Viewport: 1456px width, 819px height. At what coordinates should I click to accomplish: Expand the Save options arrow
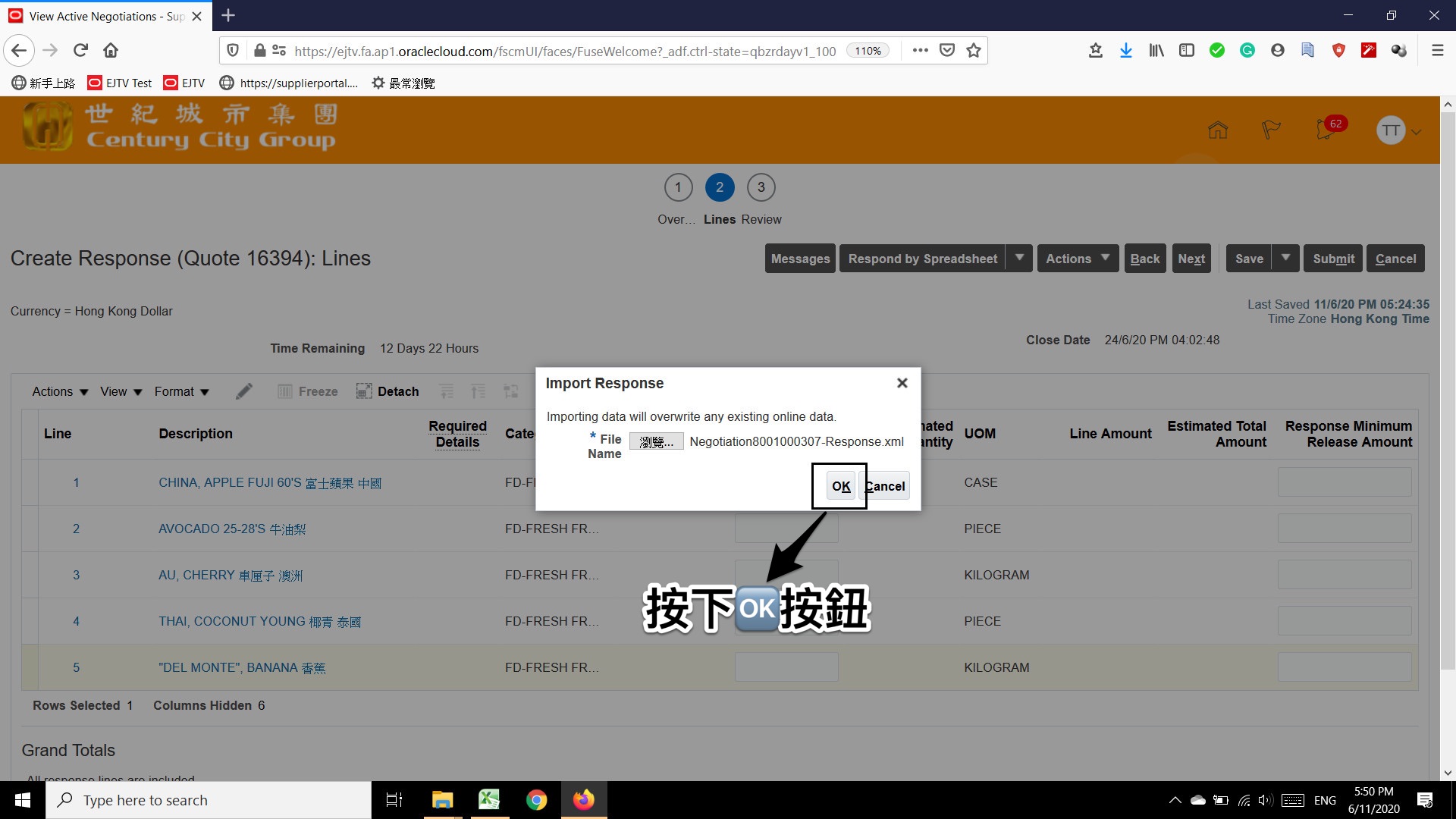point(1285,259)
